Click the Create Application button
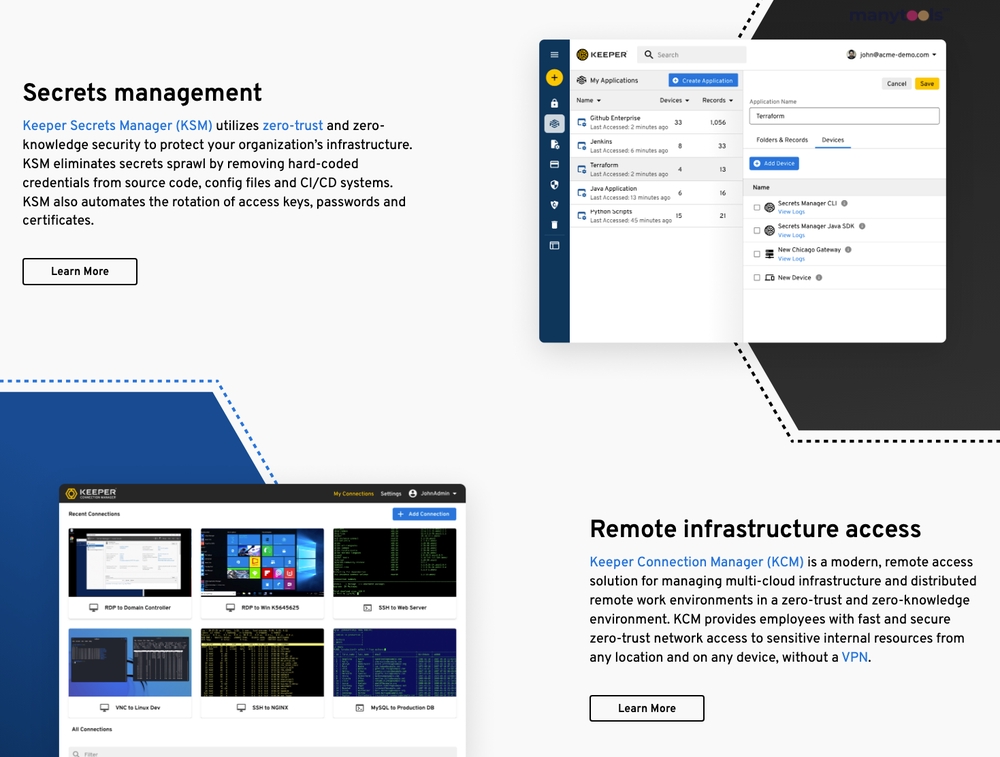This screenshot has width=1000, height=757. 703,80
